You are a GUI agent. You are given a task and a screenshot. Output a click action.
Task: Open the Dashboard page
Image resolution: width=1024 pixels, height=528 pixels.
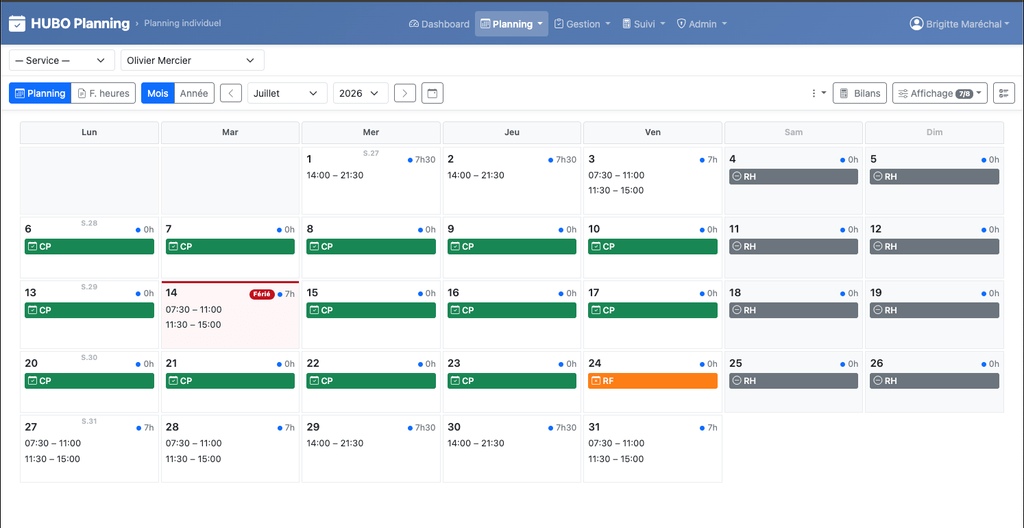pos(439,24)
